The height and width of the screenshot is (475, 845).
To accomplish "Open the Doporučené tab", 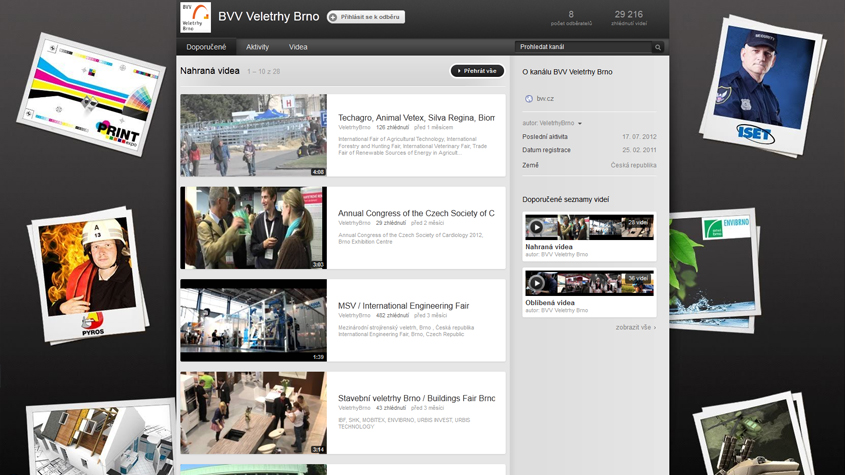I will click(x=206, y=47).
